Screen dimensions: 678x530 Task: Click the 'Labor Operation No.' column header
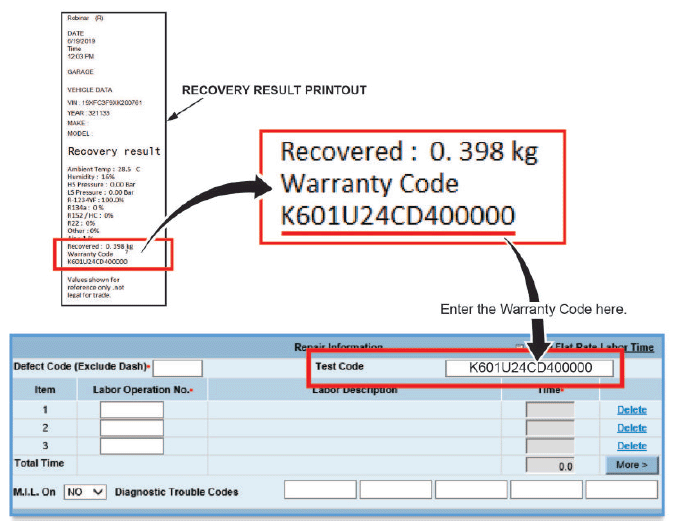pos(142,390)
